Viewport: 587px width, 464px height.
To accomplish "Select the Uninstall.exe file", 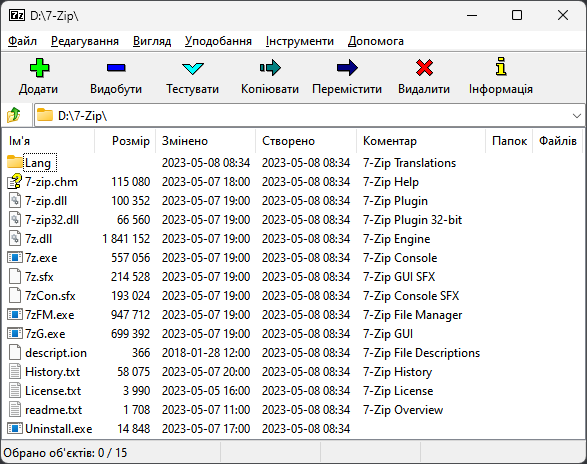I will click(x=58, y=429).
